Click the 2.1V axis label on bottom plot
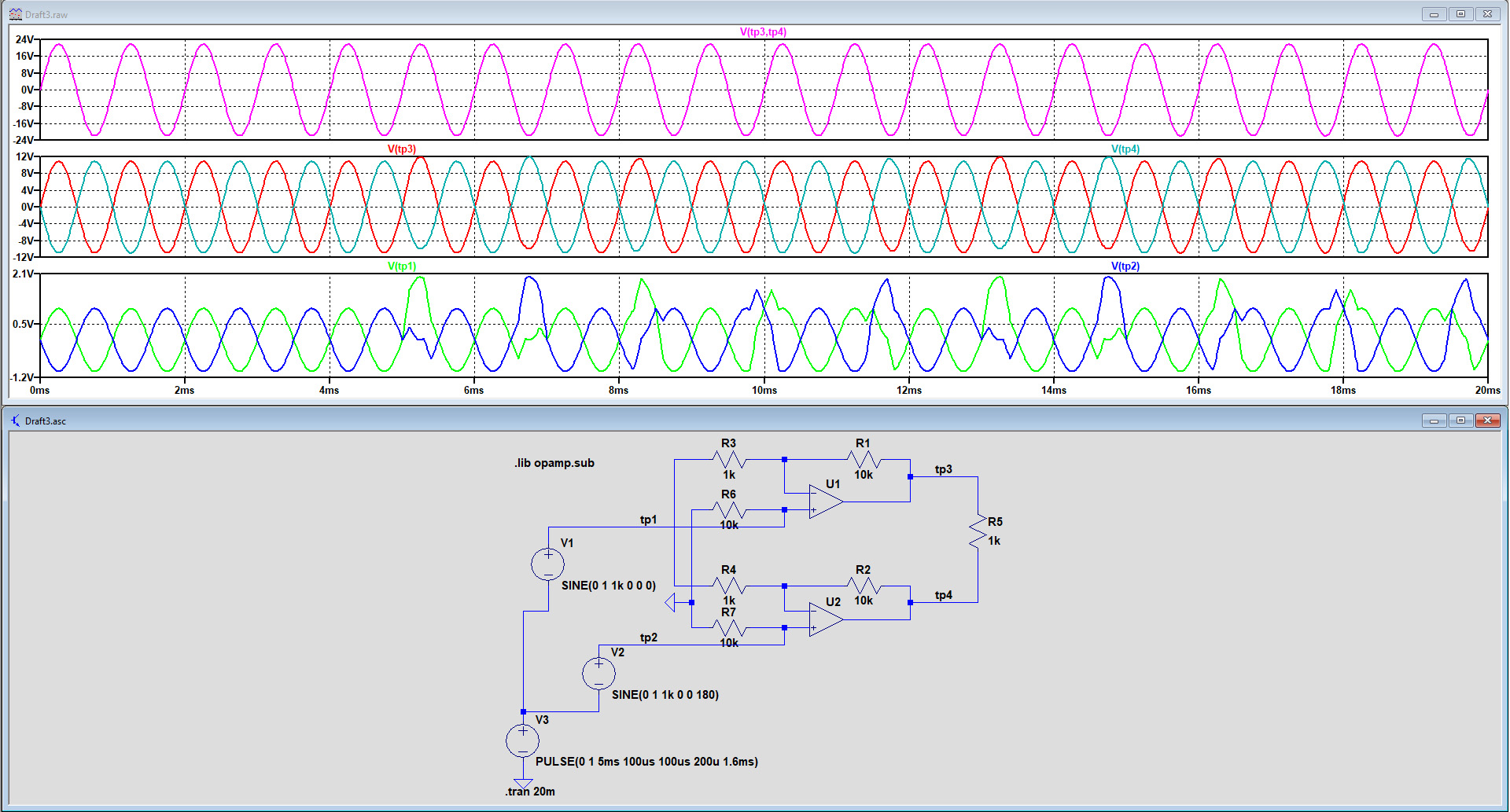1510x812 pixels. pos(23,274)
